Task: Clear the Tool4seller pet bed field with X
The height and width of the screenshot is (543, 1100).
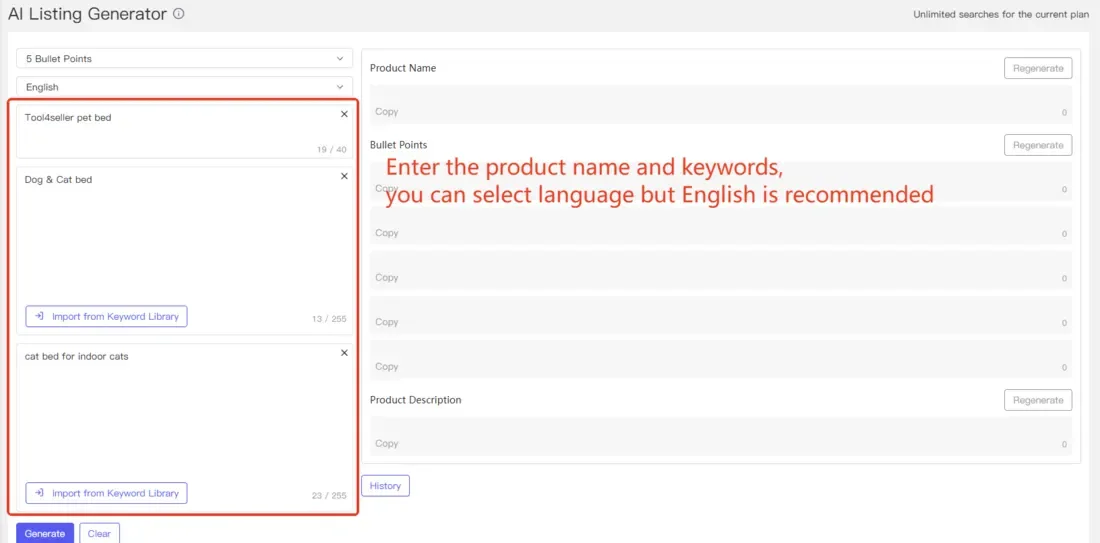Action: click(x=344, y=114)
